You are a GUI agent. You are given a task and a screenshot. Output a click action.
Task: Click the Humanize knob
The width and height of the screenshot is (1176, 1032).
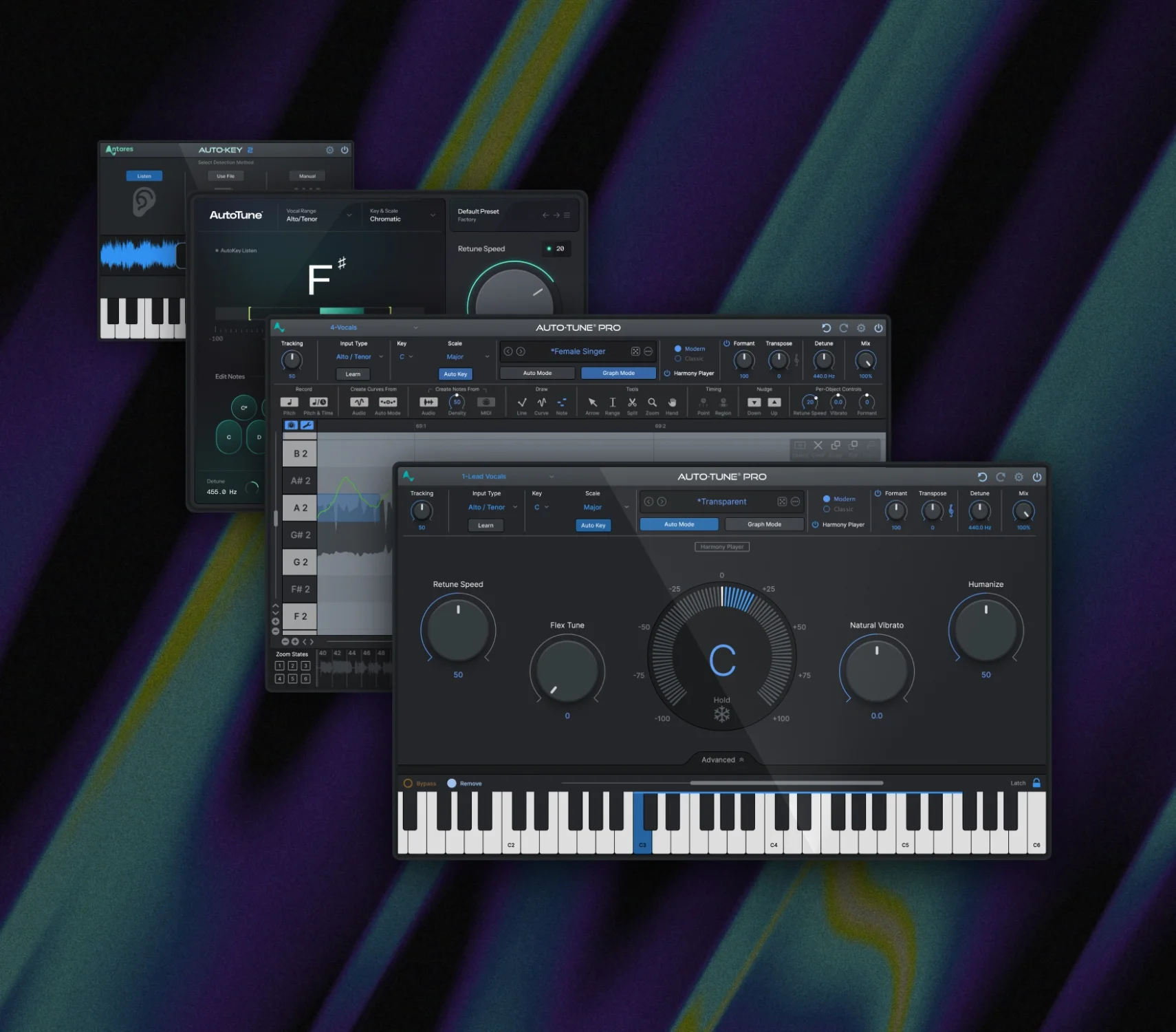point(986,629)
